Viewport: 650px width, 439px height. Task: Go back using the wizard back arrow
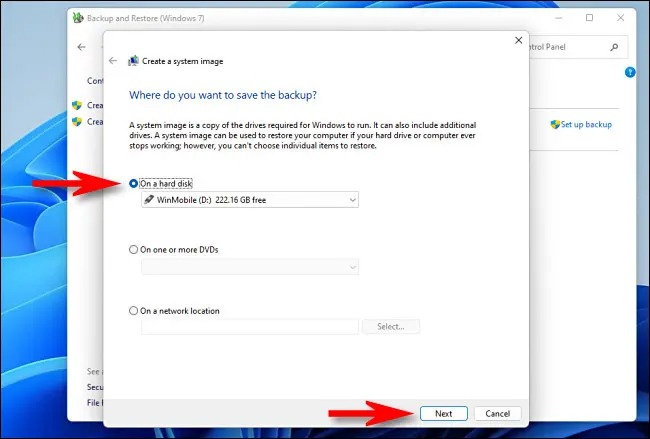pyautogui.click(x=113, y=61)
